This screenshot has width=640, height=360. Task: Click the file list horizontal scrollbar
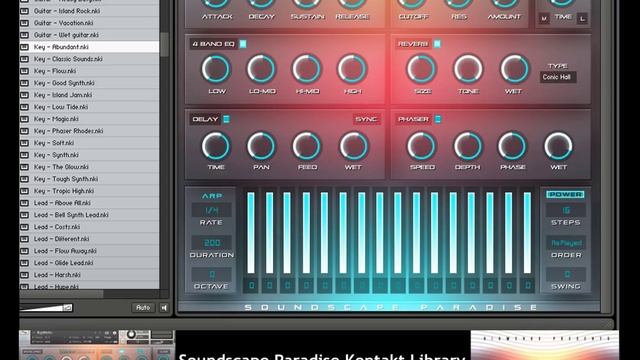coord(61,294)
